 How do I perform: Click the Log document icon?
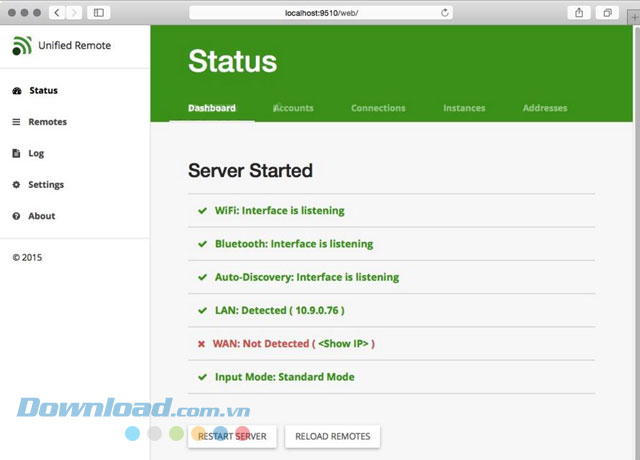16,154
